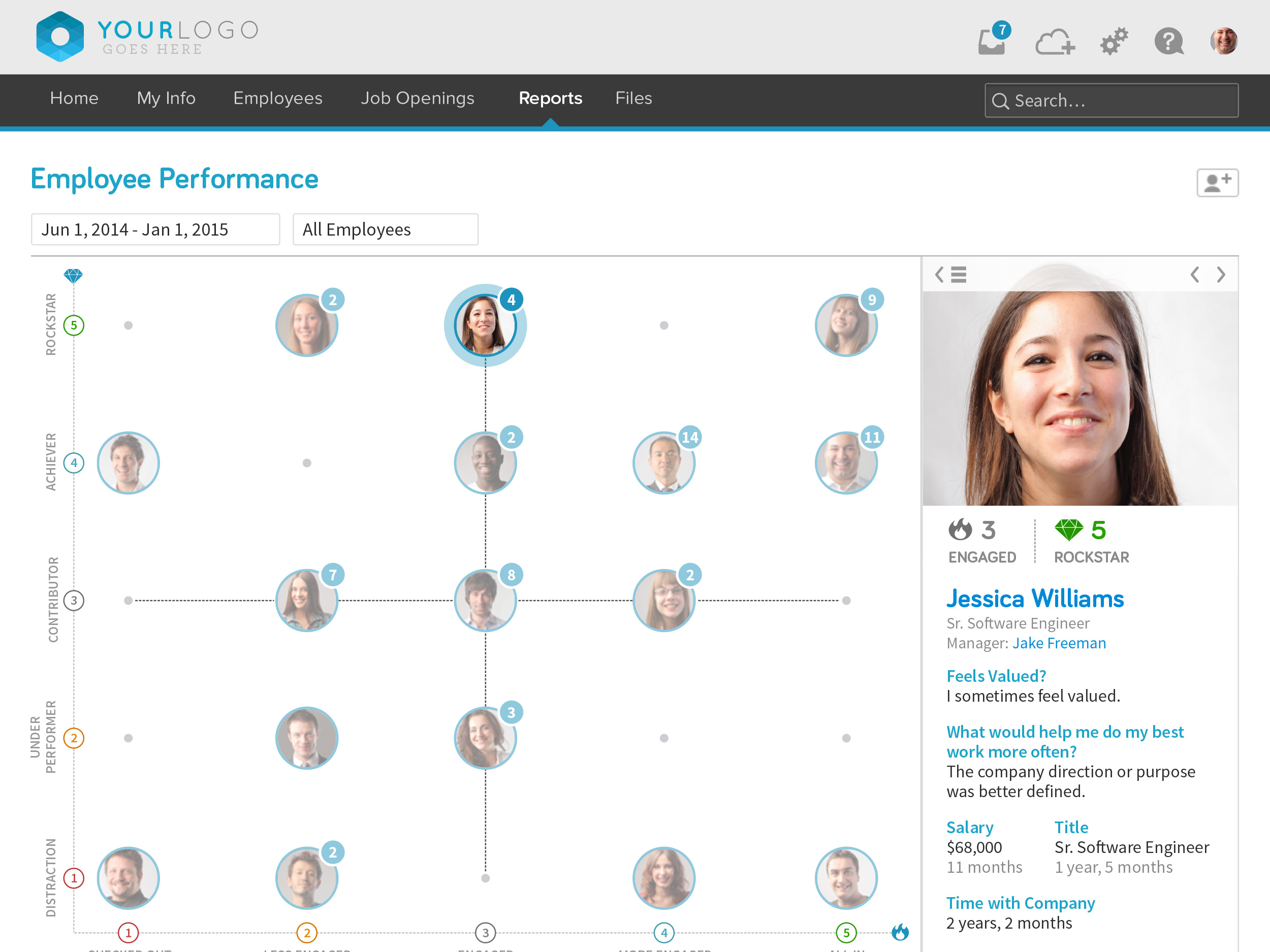
Task: Open the All Employees filter
Action: click(385, 229)
